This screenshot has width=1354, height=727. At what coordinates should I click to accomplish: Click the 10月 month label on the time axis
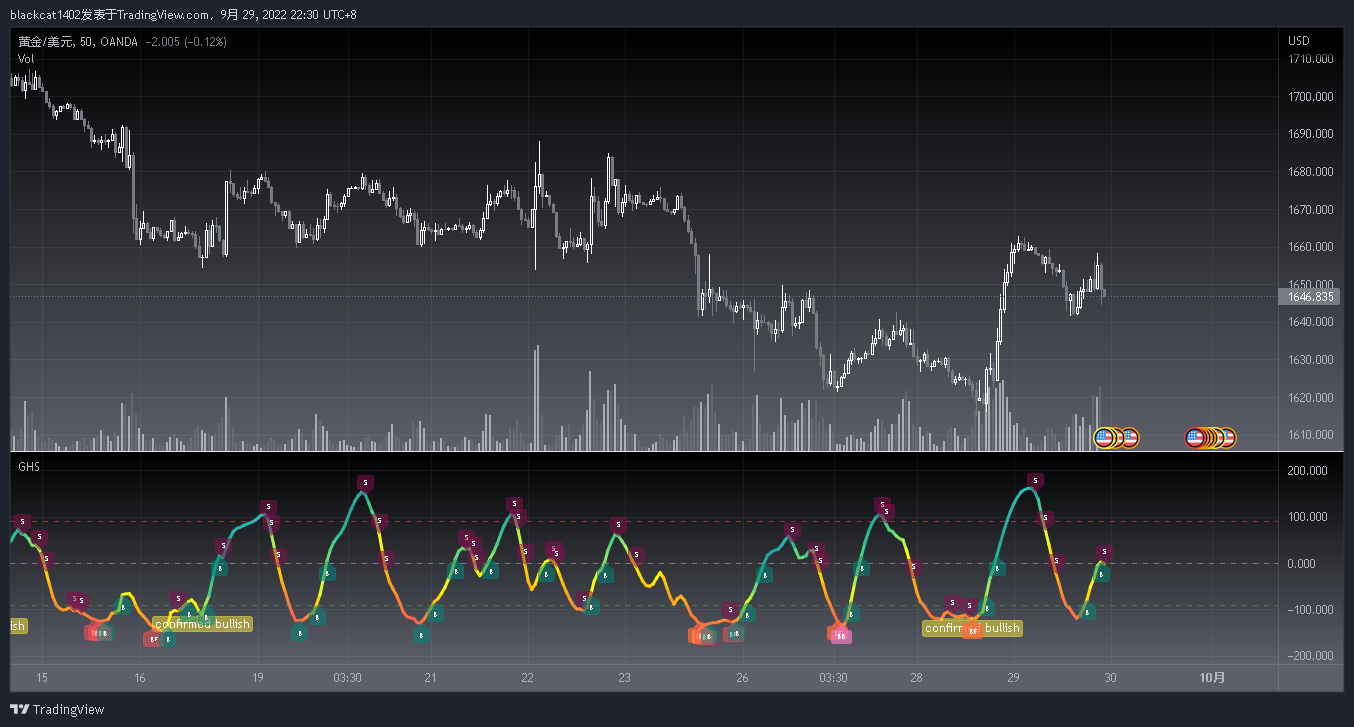coord(1211,678)
